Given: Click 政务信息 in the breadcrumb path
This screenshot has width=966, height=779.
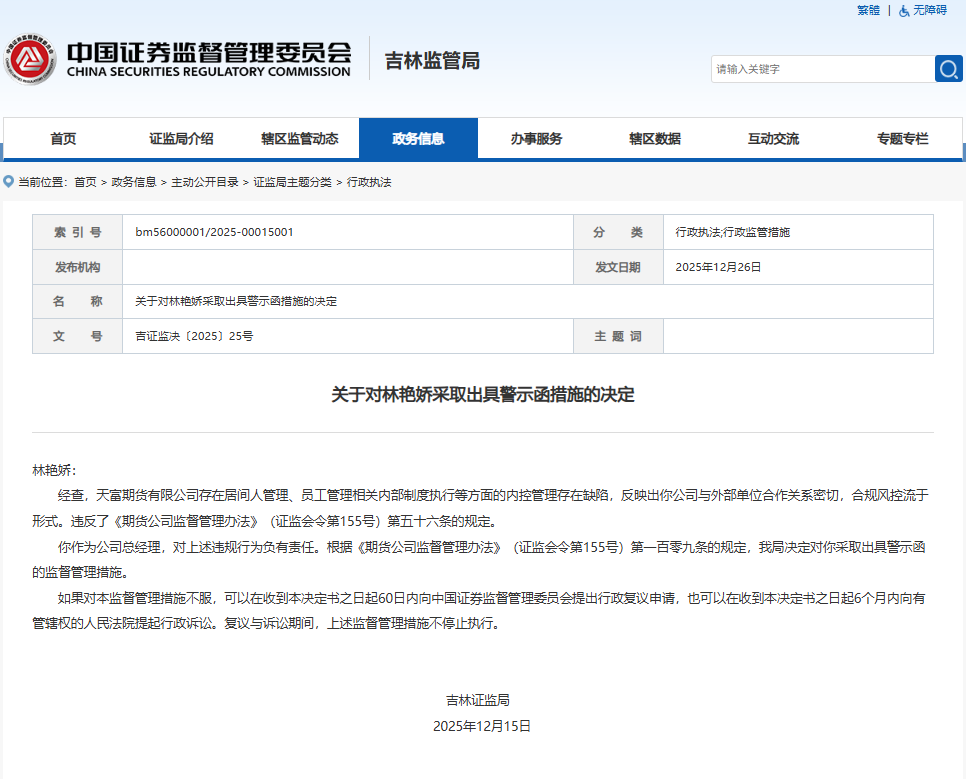Looking at the screenshot, I should coord(133,182).
